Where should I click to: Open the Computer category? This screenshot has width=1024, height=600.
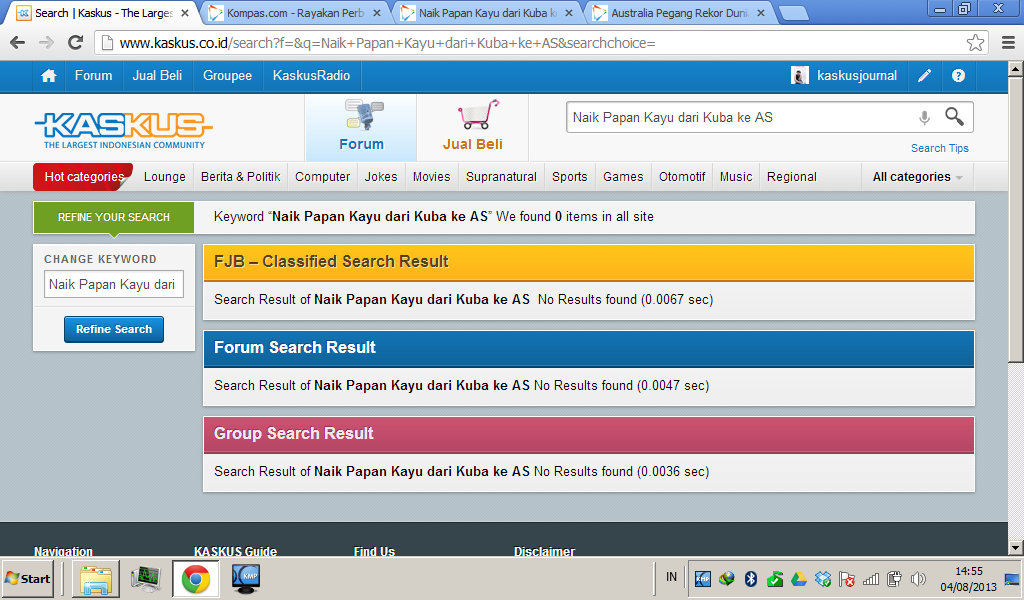click(x=323, y=177)
